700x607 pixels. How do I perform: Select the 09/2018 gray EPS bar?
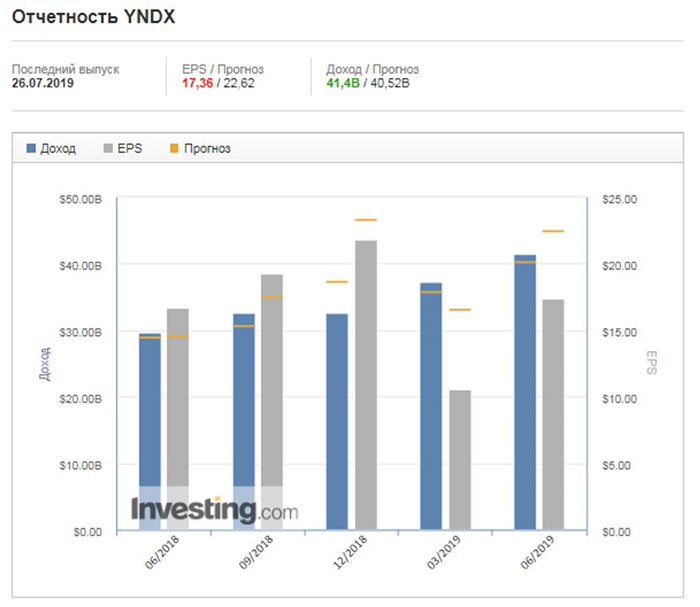(272, 402)
